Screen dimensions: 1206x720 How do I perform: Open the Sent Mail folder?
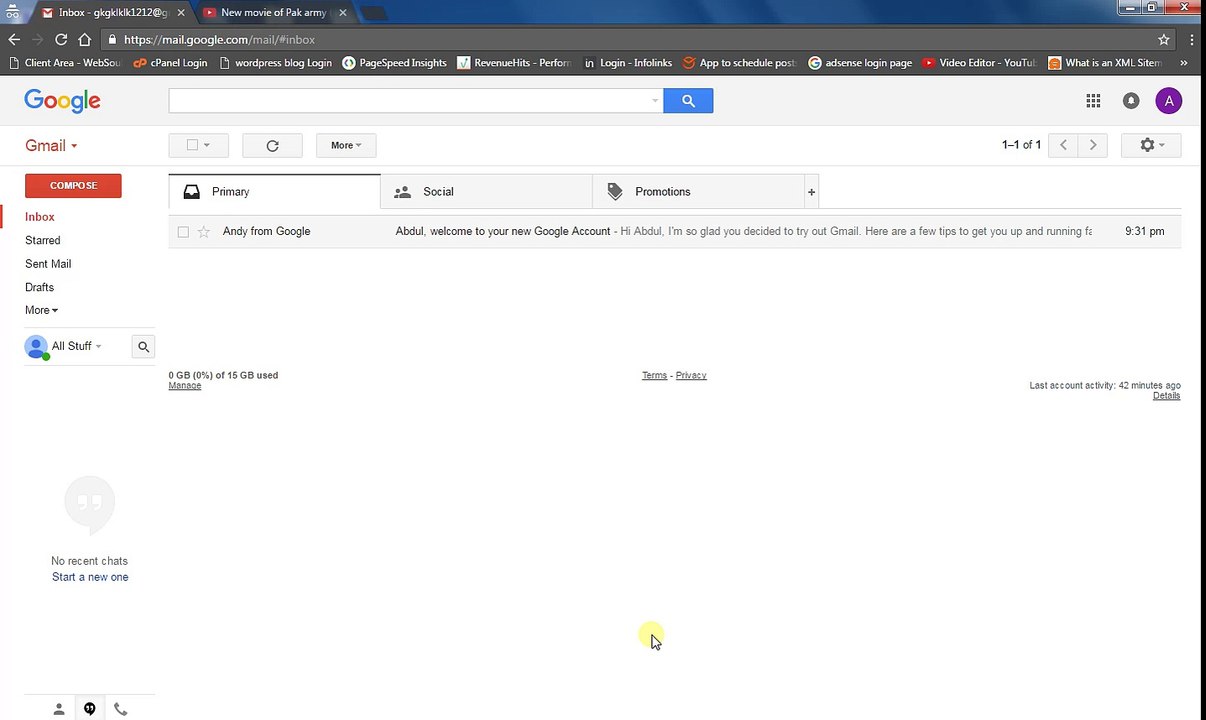[48, 263]
